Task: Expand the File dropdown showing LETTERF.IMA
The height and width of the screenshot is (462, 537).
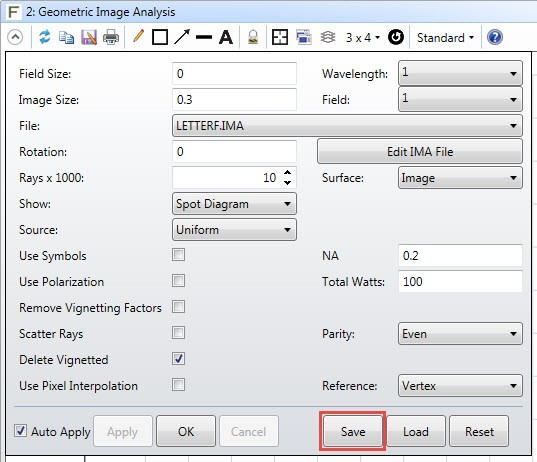Action: [347, 126]
